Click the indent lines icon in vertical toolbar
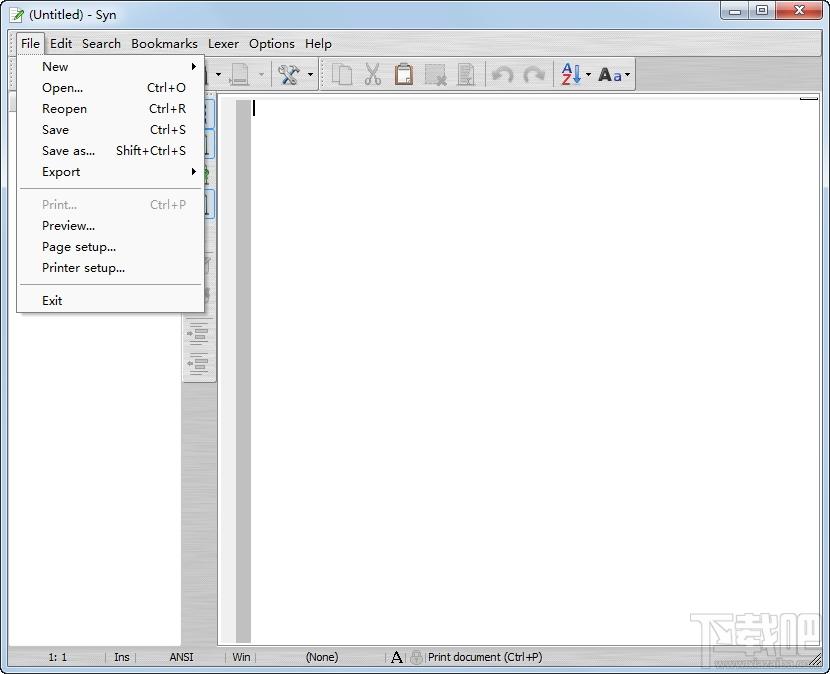The height and width of the screenshot is (674, 830). click(x=199, y=332)
